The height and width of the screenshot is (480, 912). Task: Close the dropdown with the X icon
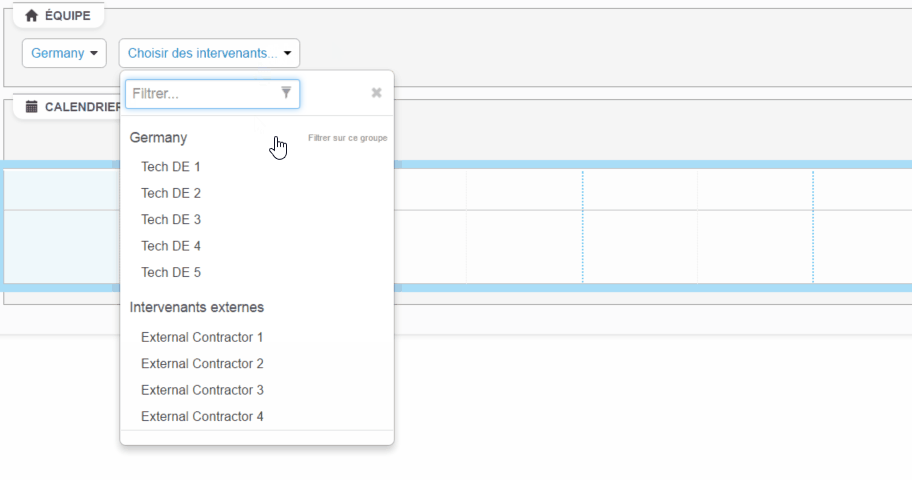tap(377, 93)
